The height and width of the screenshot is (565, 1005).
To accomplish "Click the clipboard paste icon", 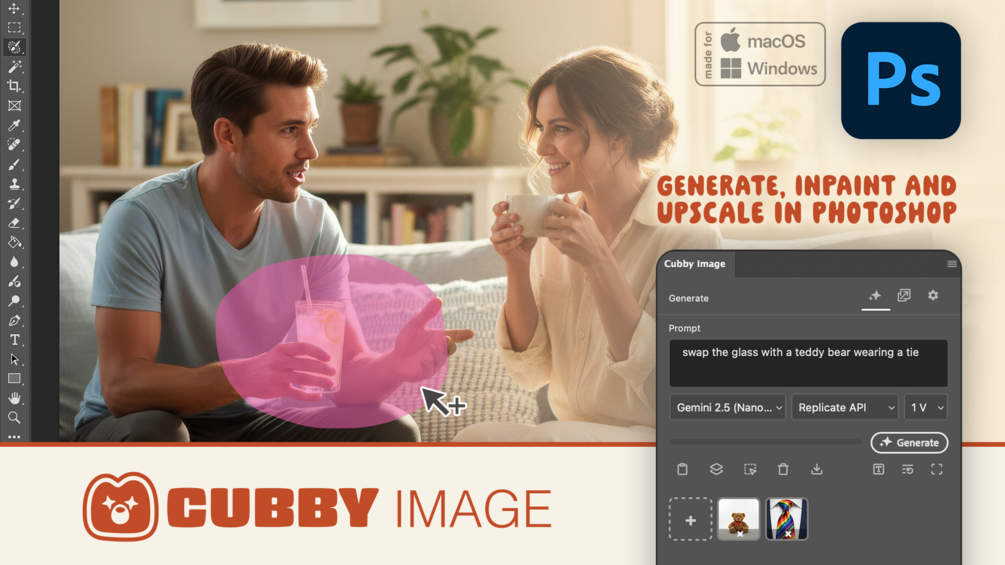I will [683, 469].
